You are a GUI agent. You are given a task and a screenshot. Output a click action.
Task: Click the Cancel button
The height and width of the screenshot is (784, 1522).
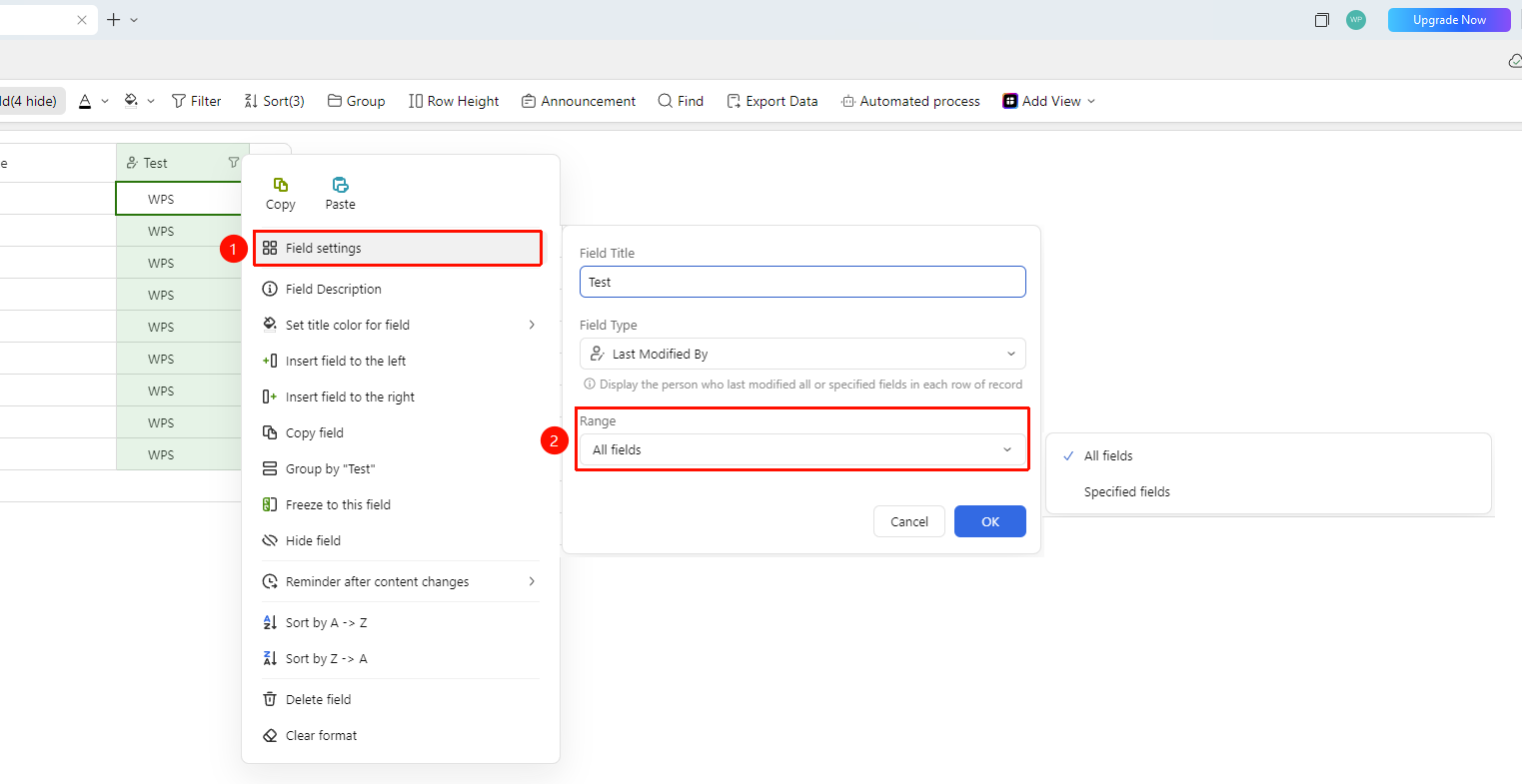click(909, 521)
